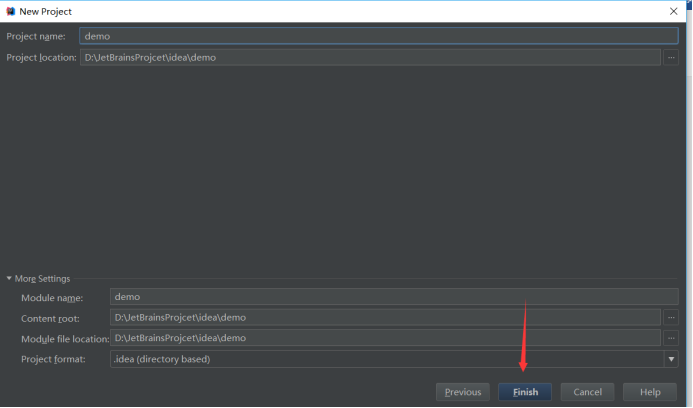Click the "Module name:" label
Viewport: 693px width, 408px height.
pos(52,298)
